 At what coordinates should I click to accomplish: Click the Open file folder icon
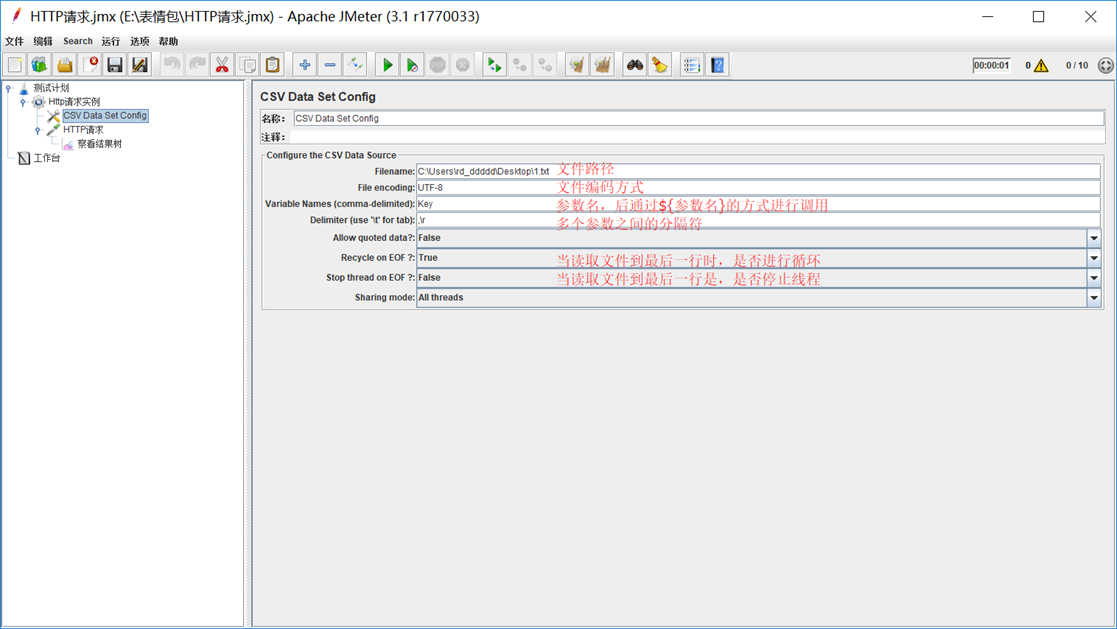65,65
